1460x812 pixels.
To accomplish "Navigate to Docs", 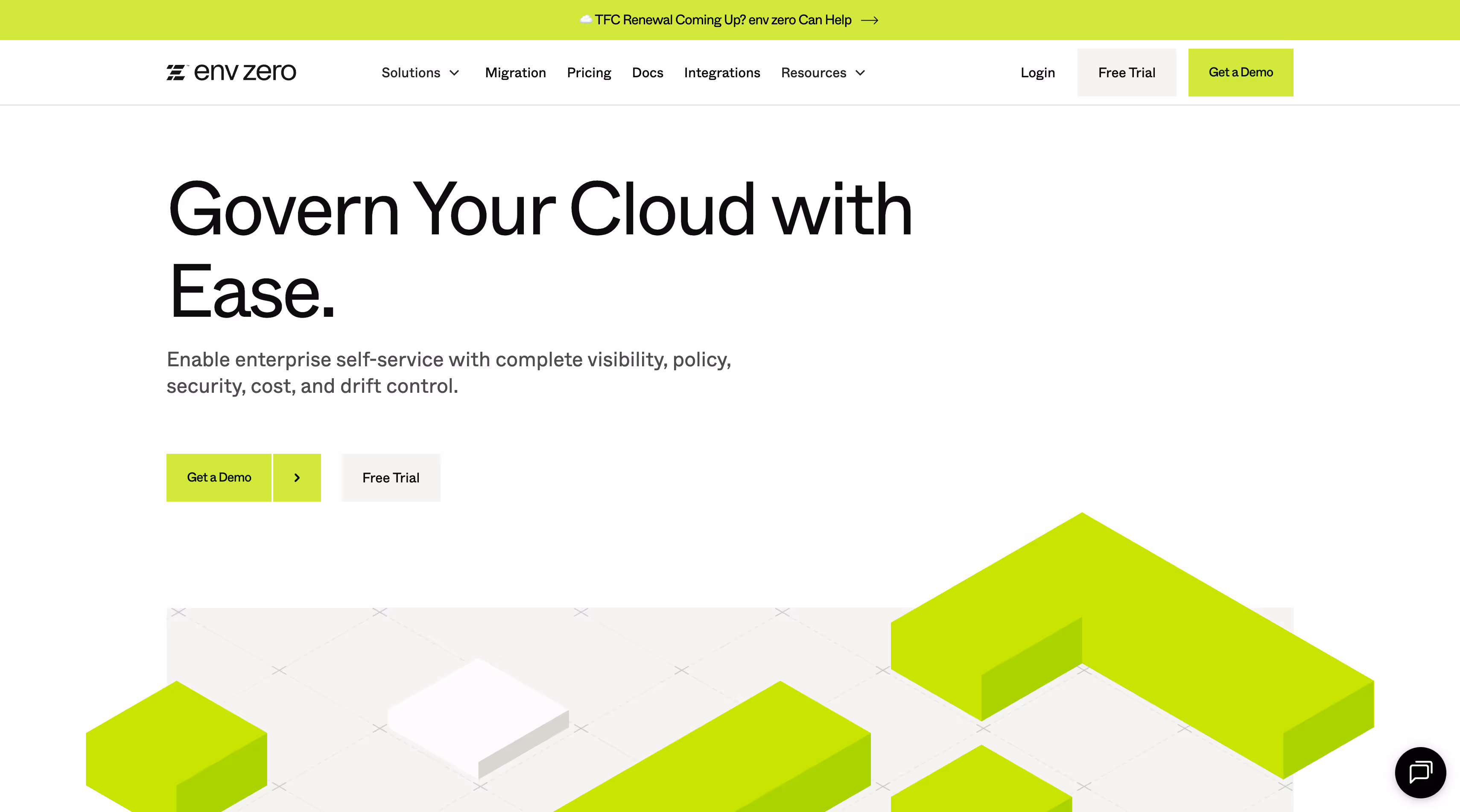I will pyautogui.click(x=647, y=73).
